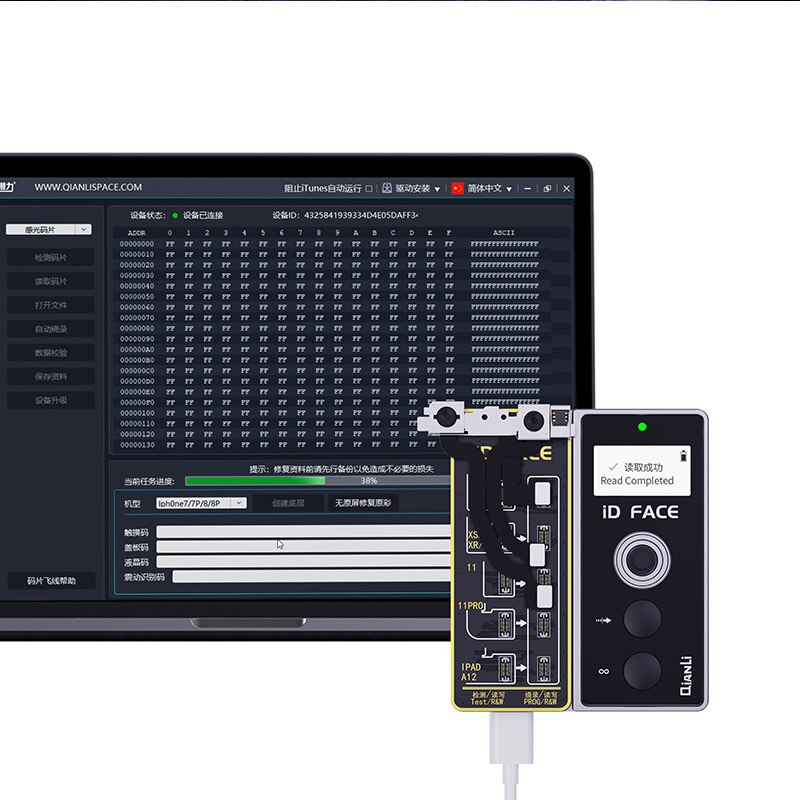Enable 阻止iTunes自动运行 option
The image size is (800, 800).
[367, 187]
